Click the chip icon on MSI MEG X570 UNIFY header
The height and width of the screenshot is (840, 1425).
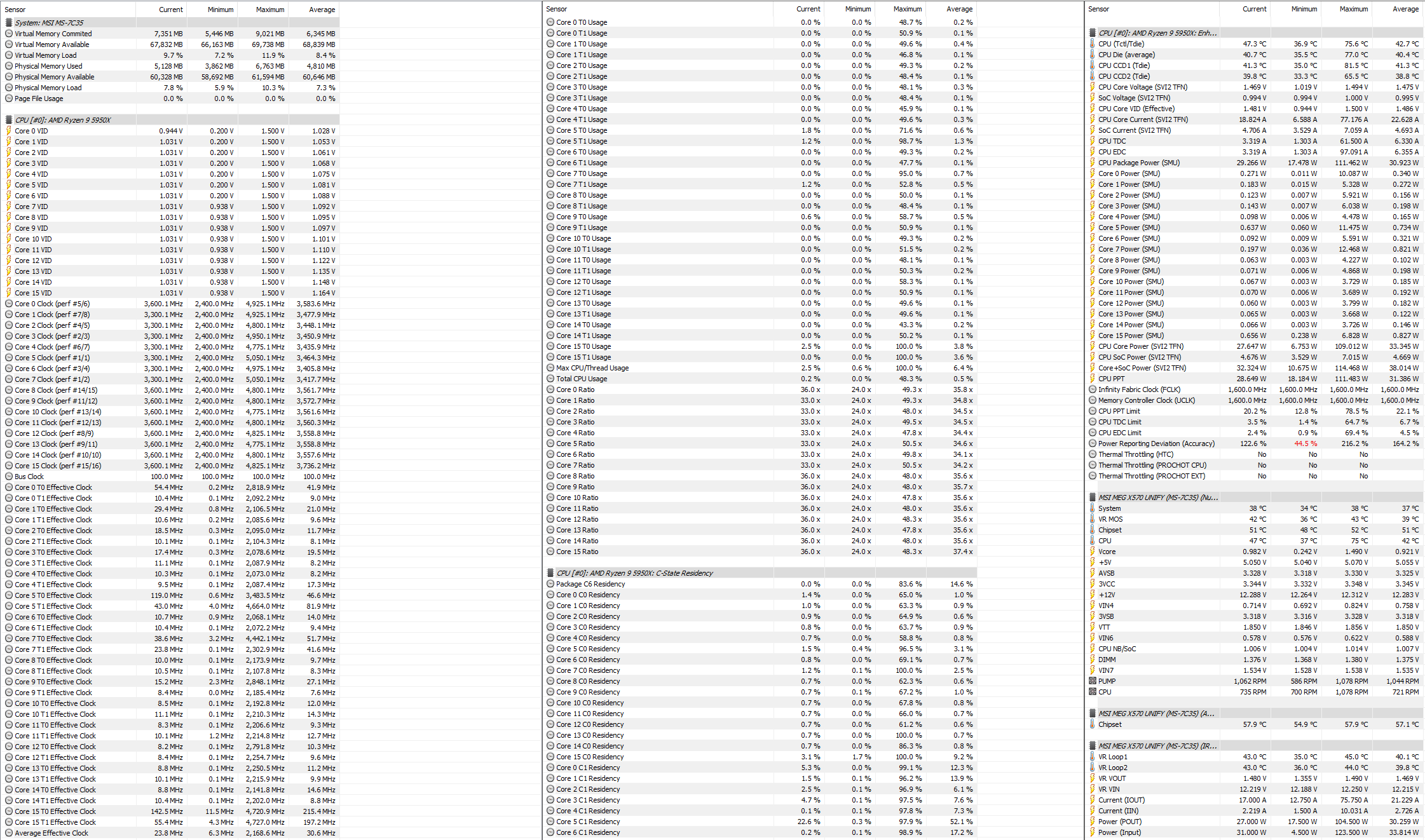[x=1091, y=497]
